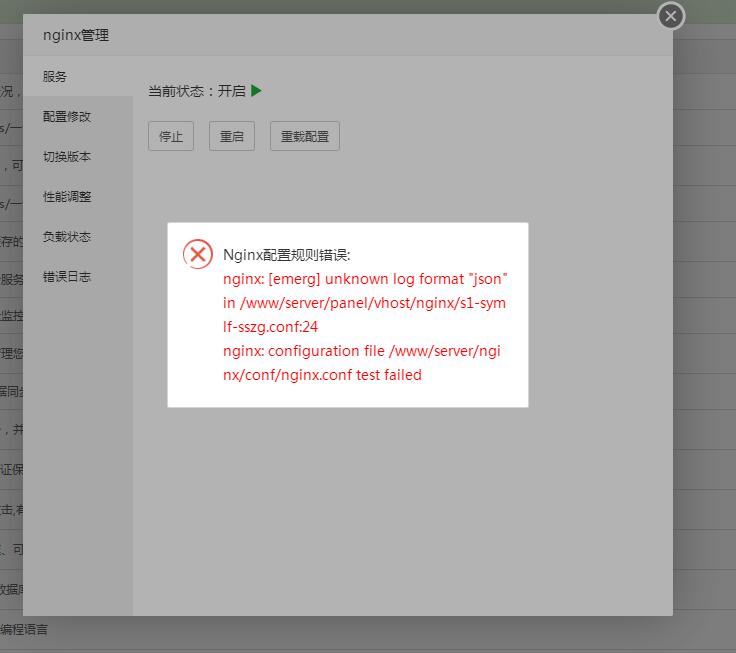Go to the 性能调整 tab
736x653 pixels.
[x=67, y=197]
